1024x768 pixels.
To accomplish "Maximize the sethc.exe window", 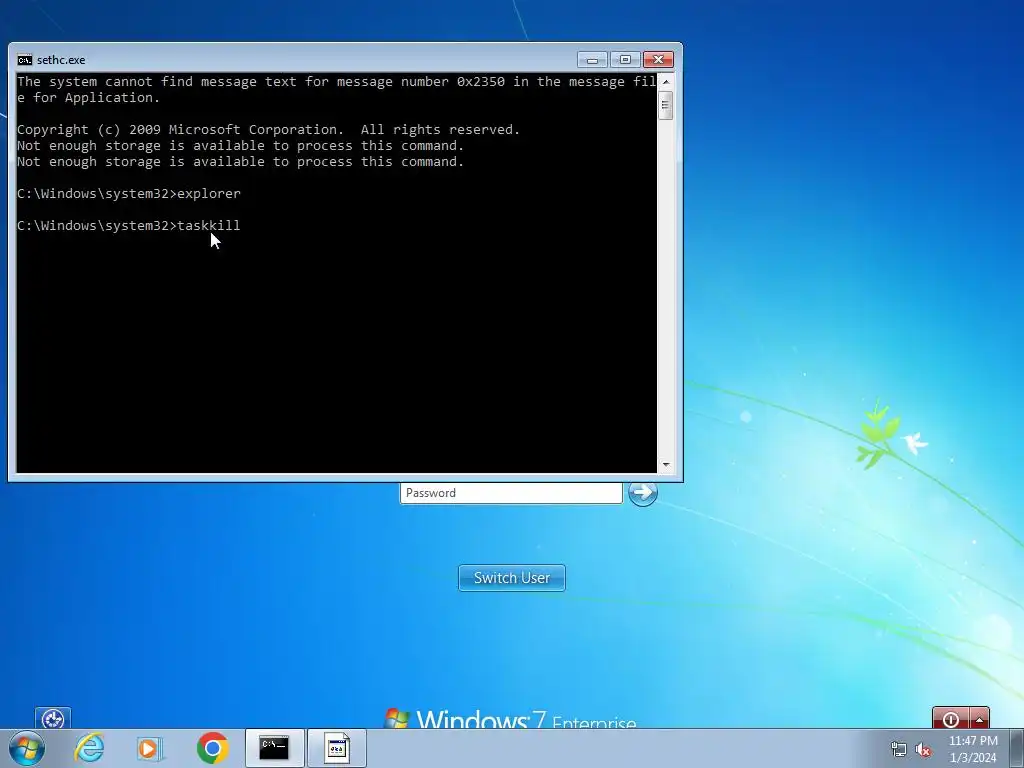I will [625, 60].
